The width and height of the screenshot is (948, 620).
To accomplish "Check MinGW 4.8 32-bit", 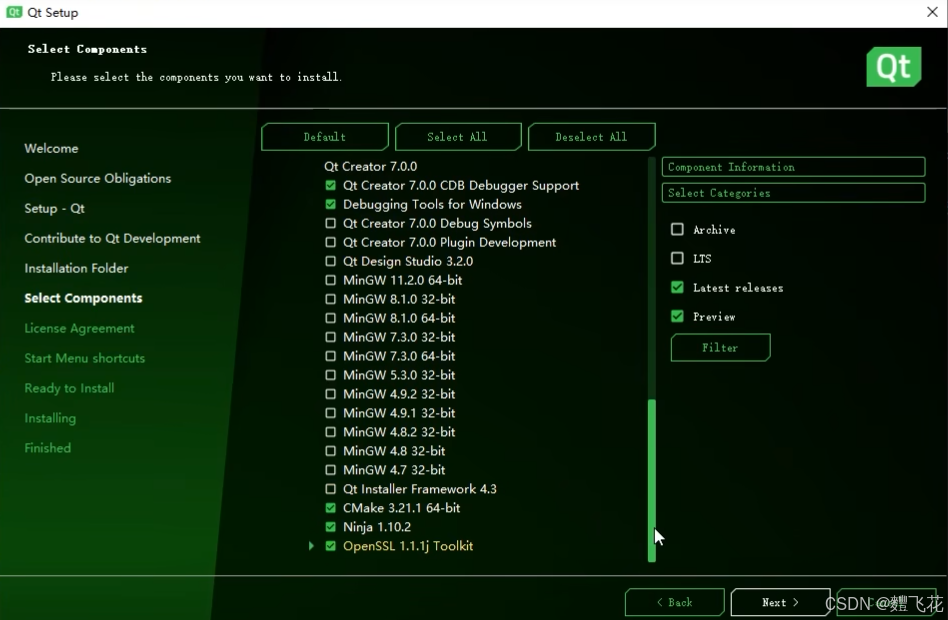I will coord(330,451).
